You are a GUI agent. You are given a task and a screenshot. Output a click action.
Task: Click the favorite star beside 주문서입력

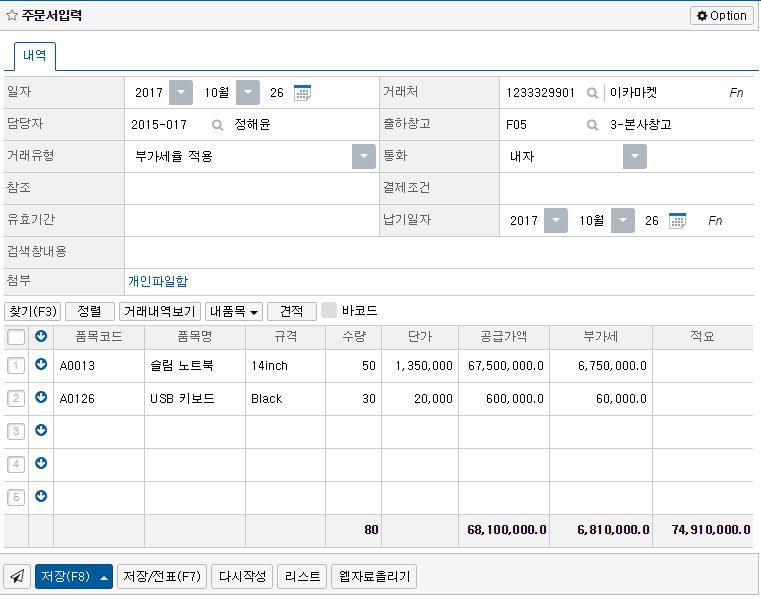point(12,16)
